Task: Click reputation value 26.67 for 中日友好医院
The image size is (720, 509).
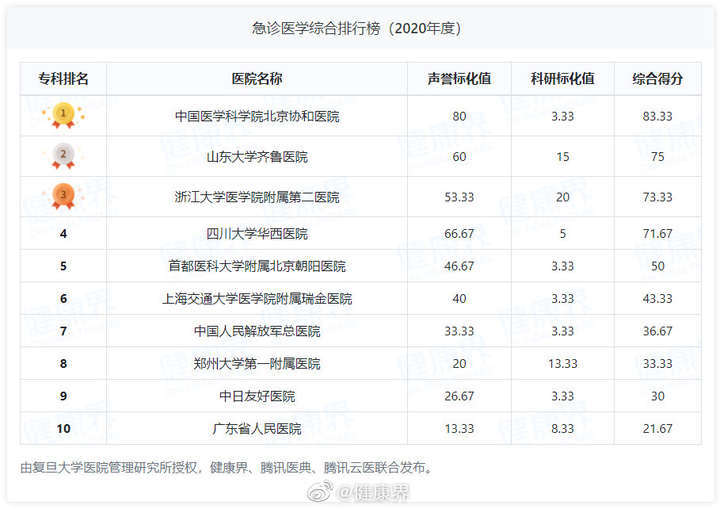Action: coord(459,396)
